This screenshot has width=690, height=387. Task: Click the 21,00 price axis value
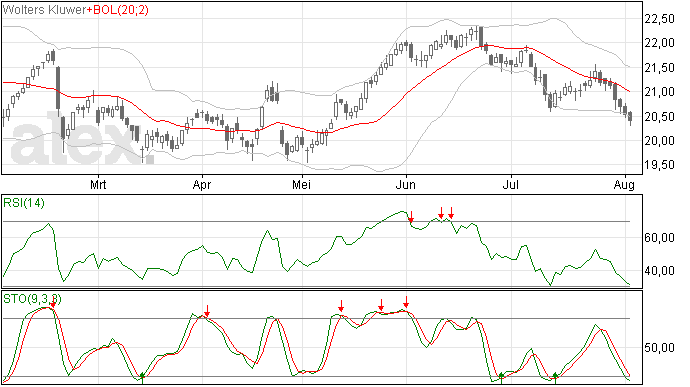[660, 92]
